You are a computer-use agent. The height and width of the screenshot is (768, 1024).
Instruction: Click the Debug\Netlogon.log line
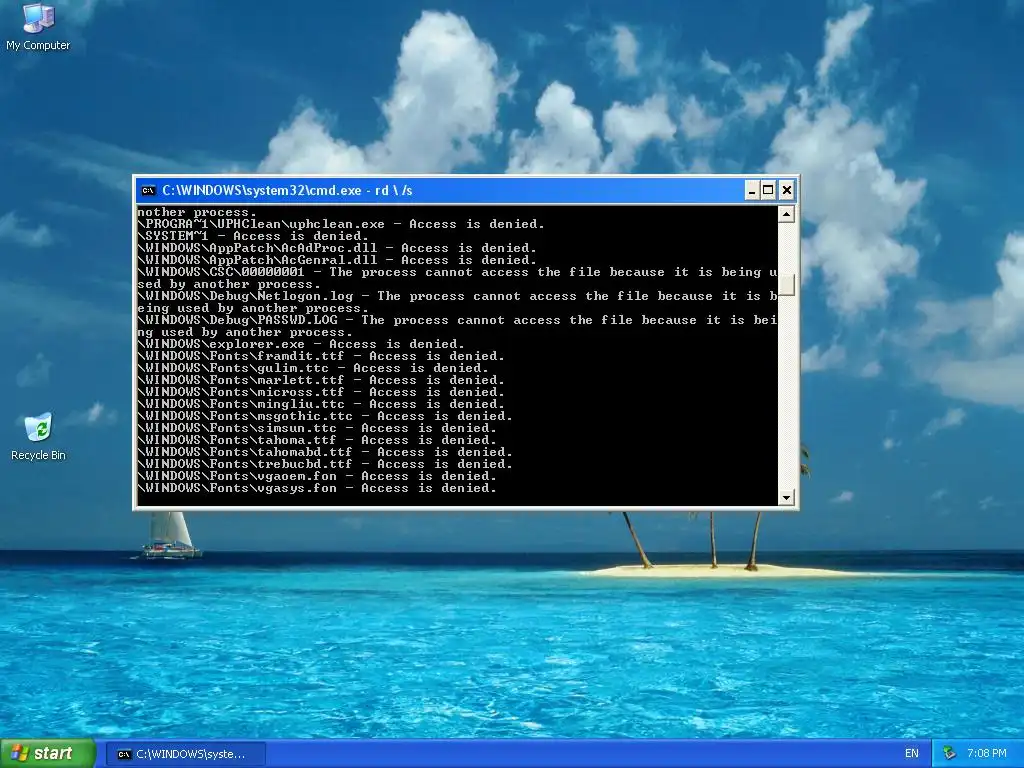(x=457, y=302)
